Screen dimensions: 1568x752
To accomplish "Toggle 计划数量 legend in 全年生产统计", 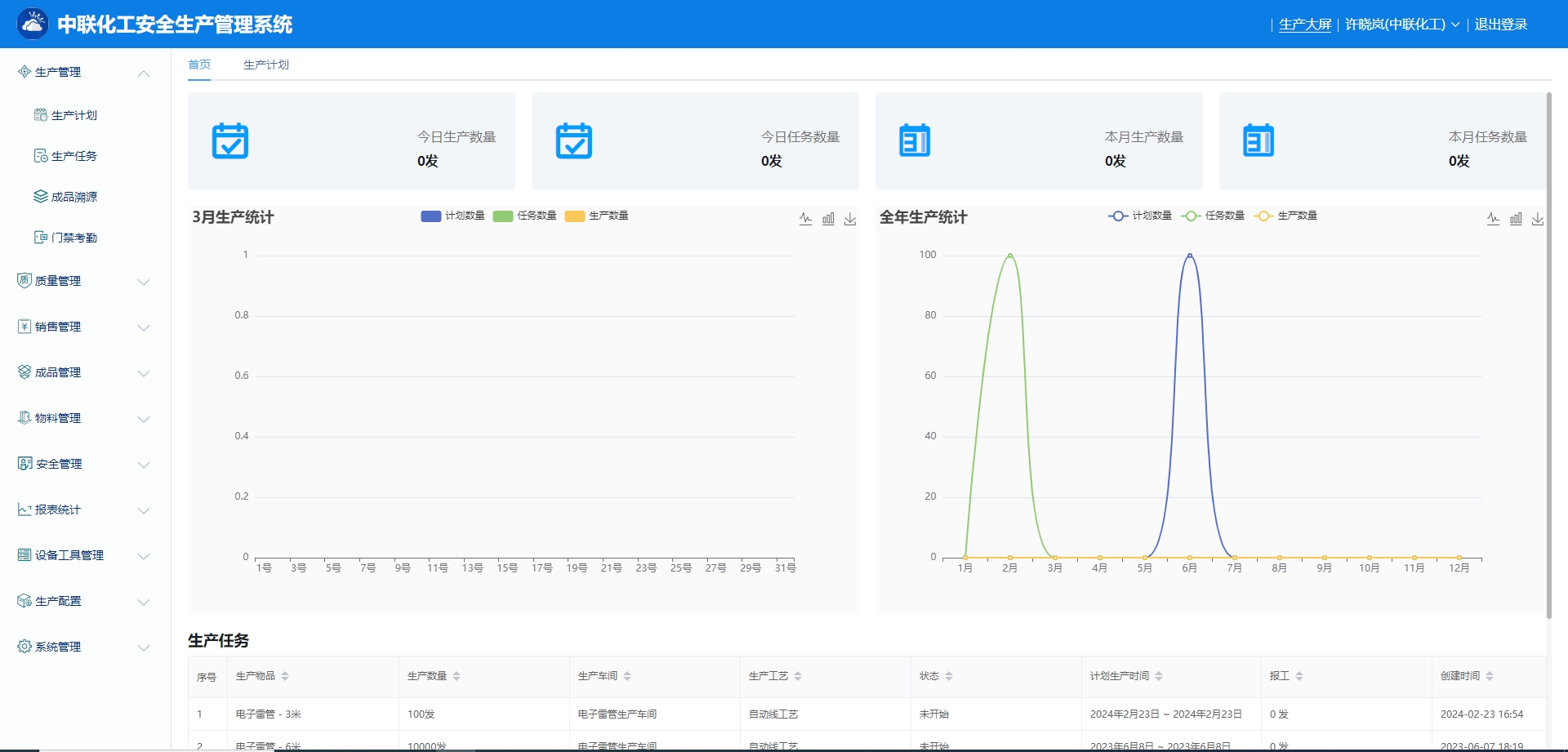I will click(x=1140, y=216).
